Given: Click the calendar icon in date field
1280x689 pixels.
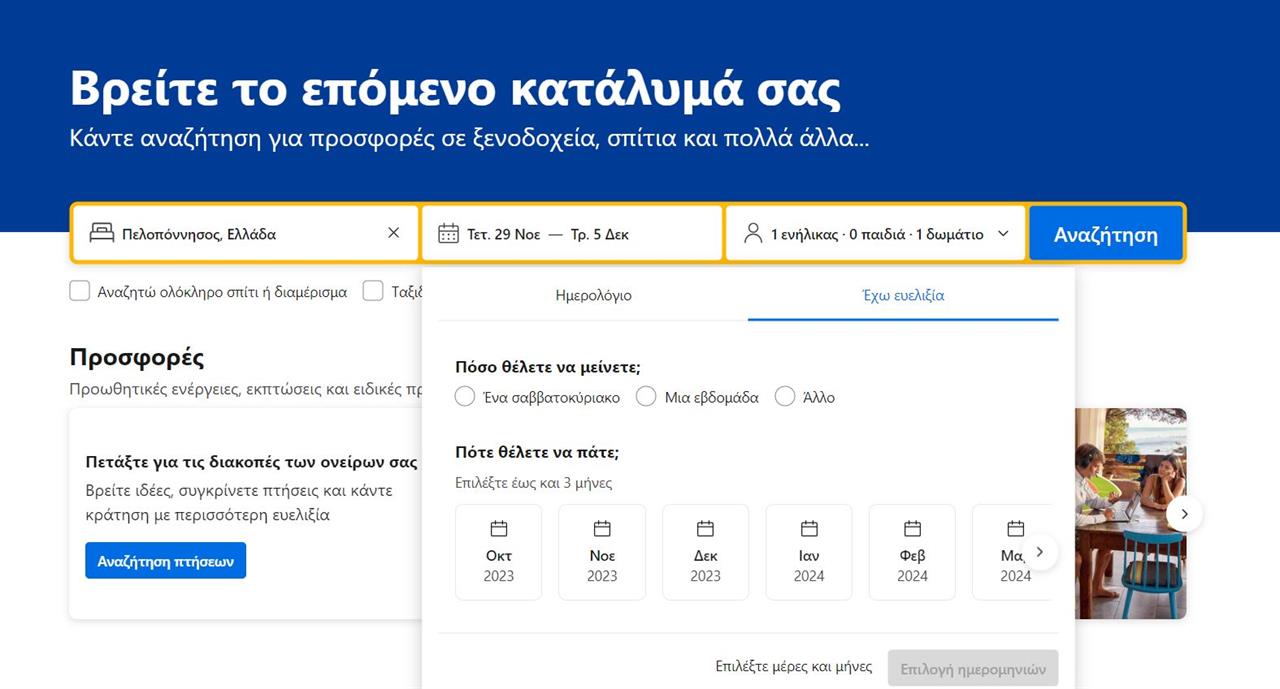Looking at the screenshot, I should click(448, 234).
